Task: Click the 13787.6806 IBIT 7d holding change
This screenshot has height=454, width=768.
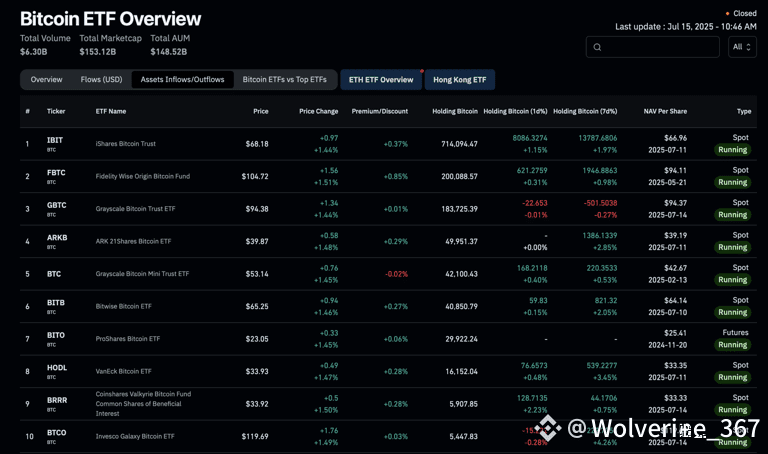Action: point(598,138)
